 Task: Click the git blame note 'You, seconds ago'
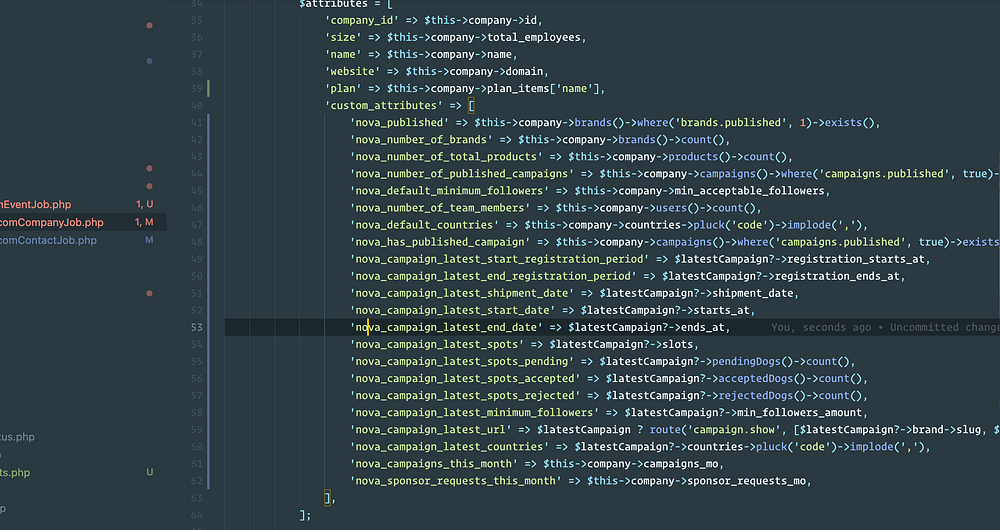[x=821, y=327]
